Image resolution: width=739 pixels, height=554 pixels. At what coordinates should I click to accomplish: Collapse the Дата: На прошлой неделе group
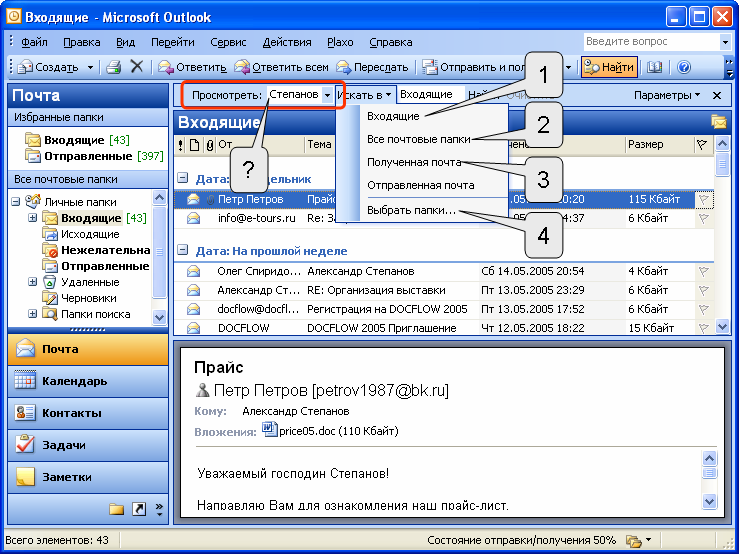pyautogui.click(x=182, y=250)
